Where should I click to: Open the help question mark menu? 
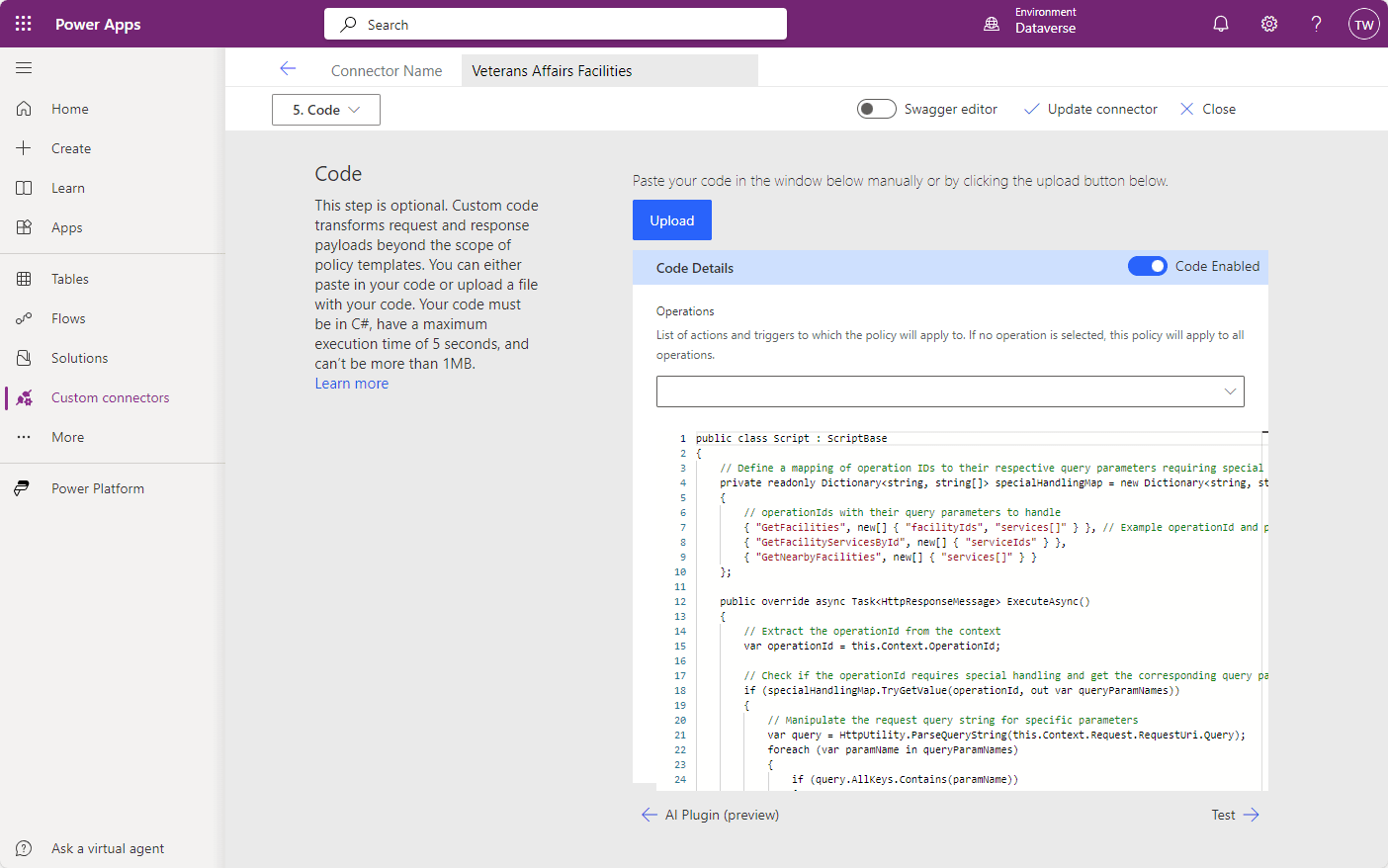(x=1316, y=23)
